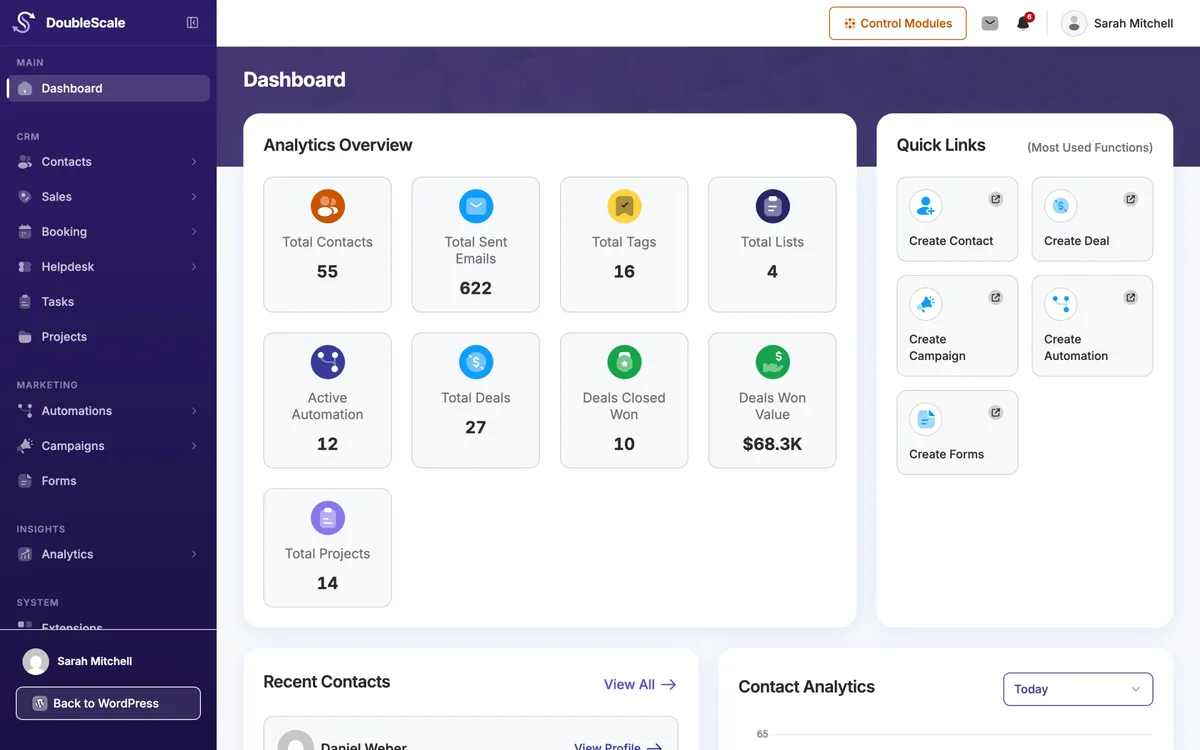
Task: Click the Create Campaign megaphone icon
Action: pos(926,304)
